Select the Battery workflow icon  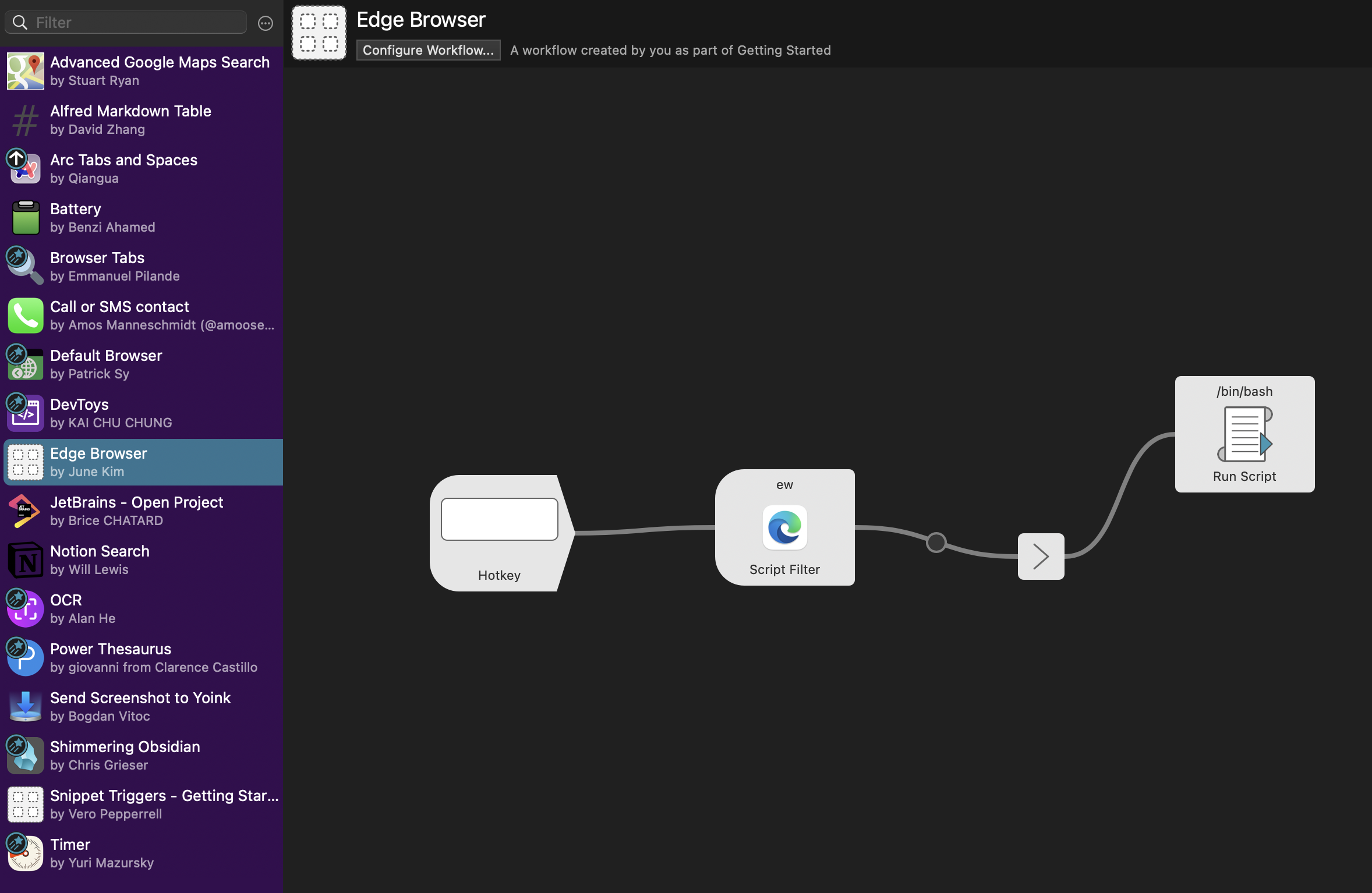pyautogui.click(x=25, y=218)
